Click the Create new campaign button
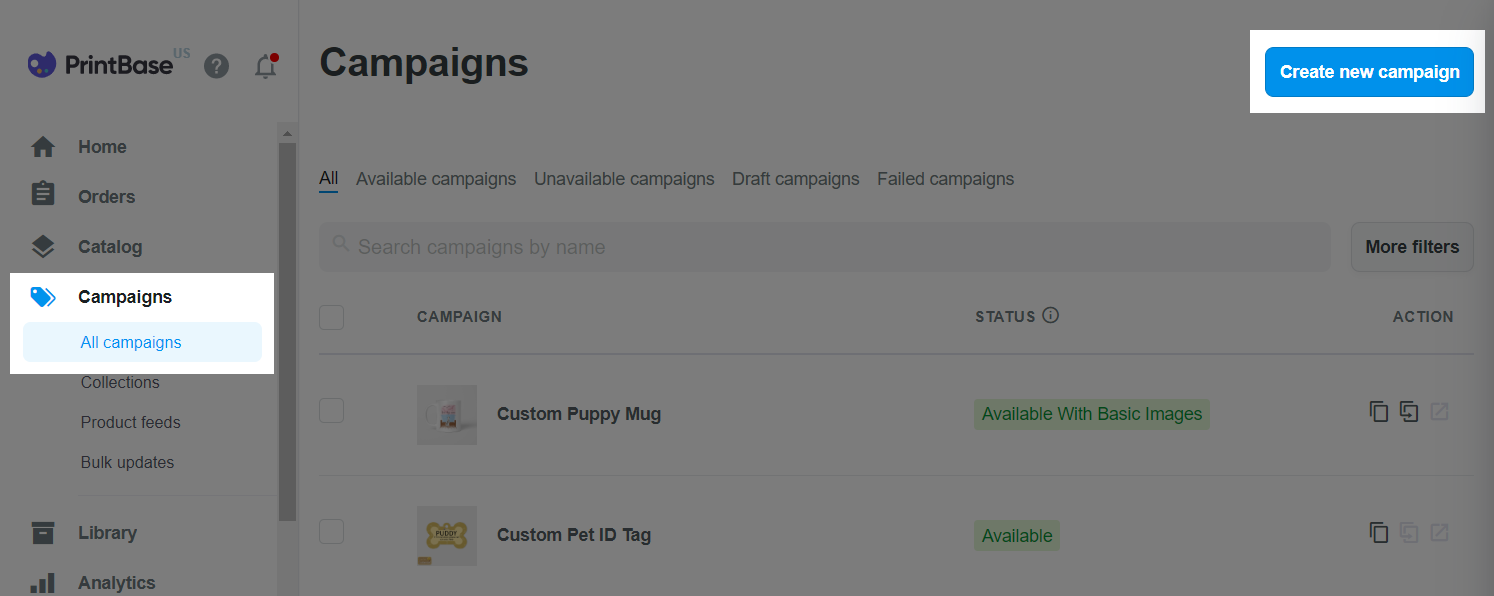This screenshot has height=596, width=1494. tap(1369, 72)
